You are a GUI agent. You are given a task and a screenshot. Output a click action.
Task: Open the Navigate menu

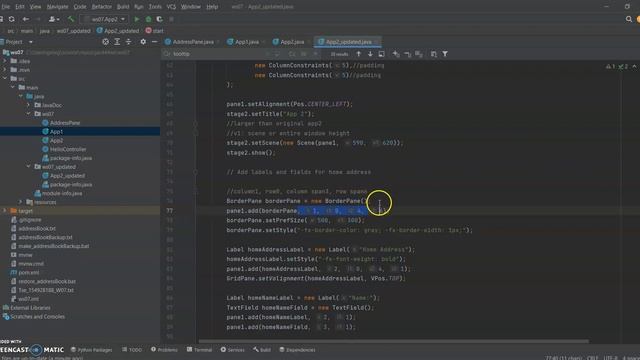(x=58, y=7)
